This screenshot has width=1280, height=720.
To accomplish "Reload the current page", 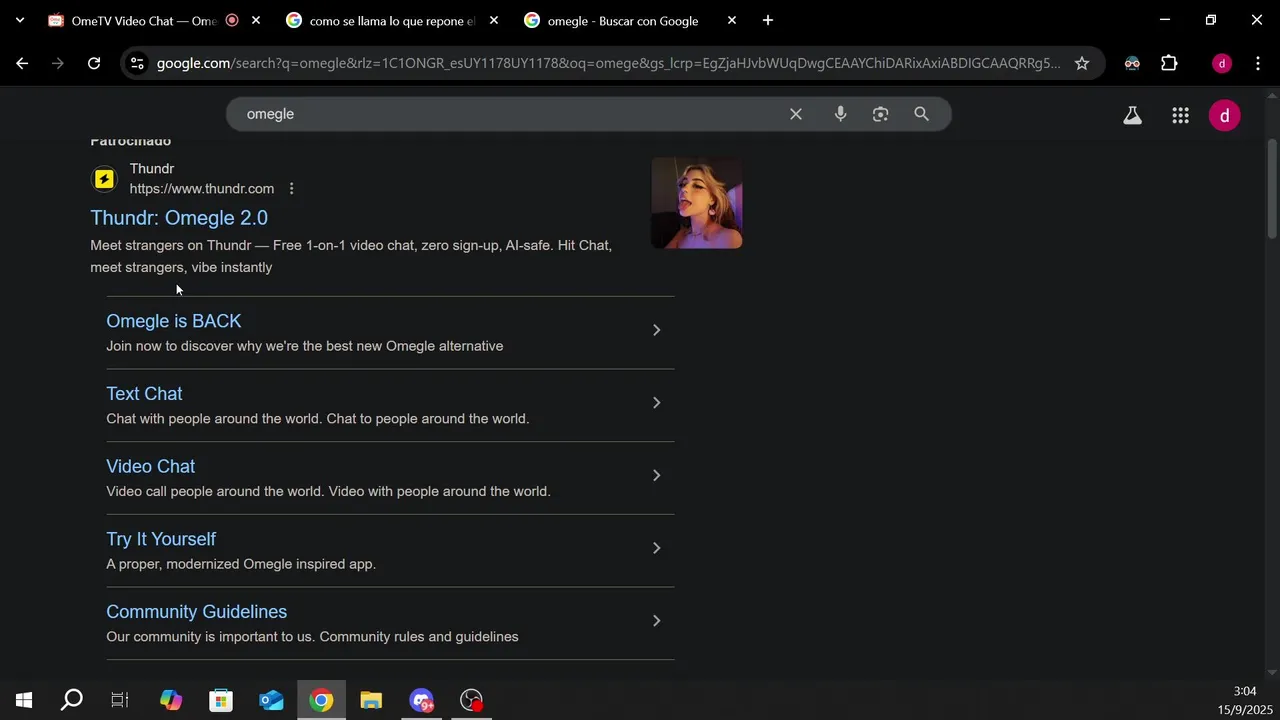I will point(94,63).
